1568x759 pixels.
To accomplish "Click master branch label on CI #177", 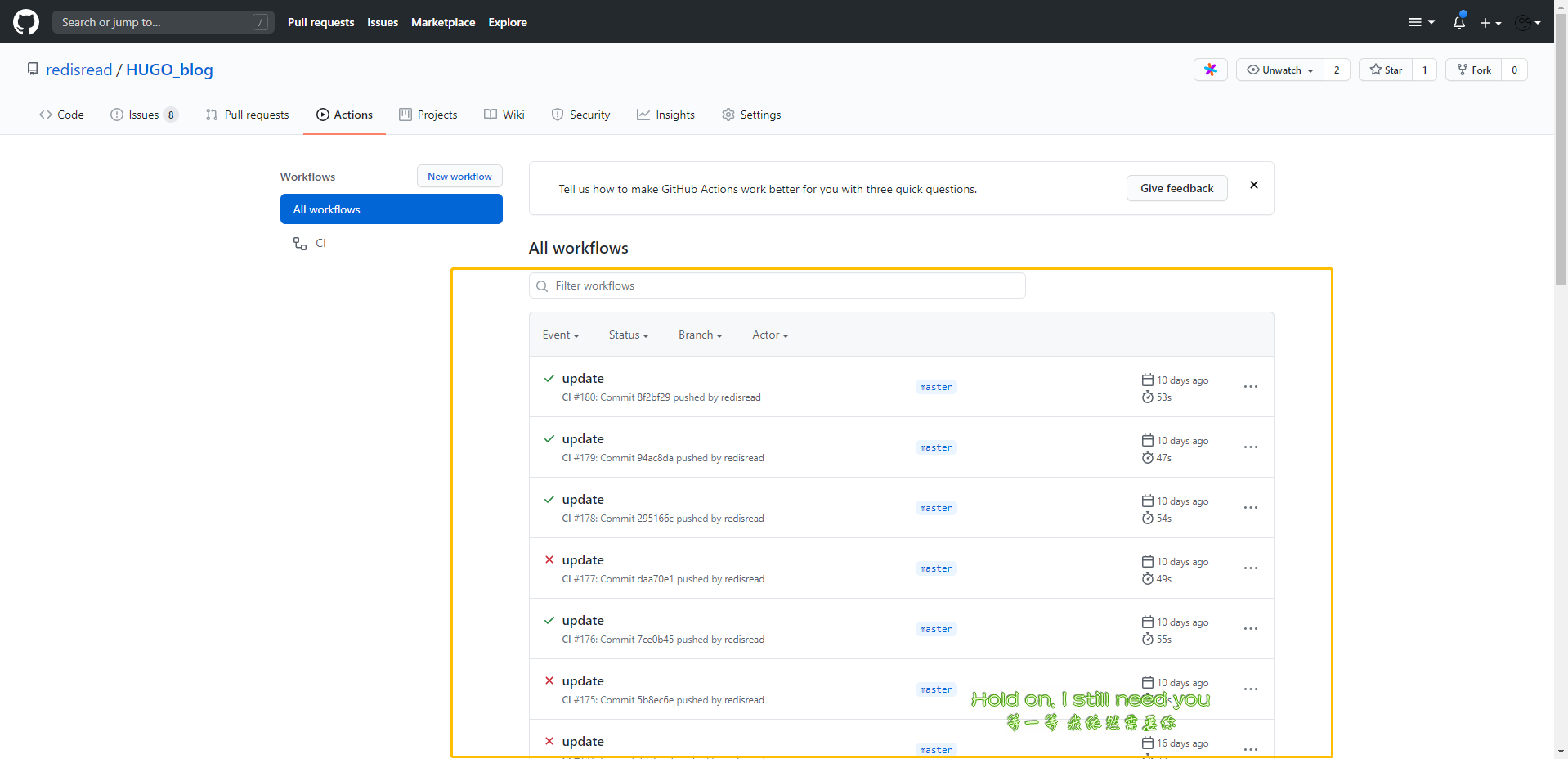I will pyautogui.click(x=936, y=568).
